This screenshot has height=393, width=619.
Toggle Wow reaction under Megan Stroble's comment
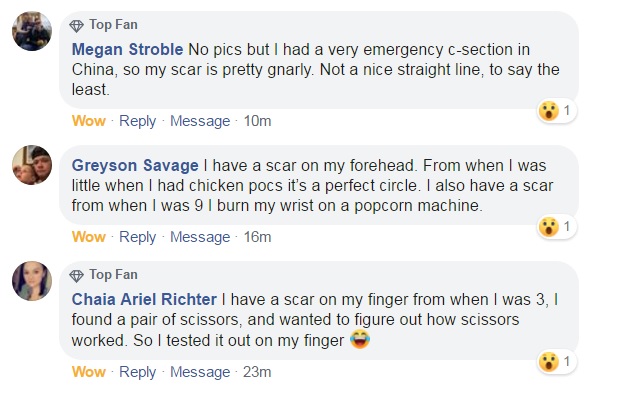coord(89,121)
